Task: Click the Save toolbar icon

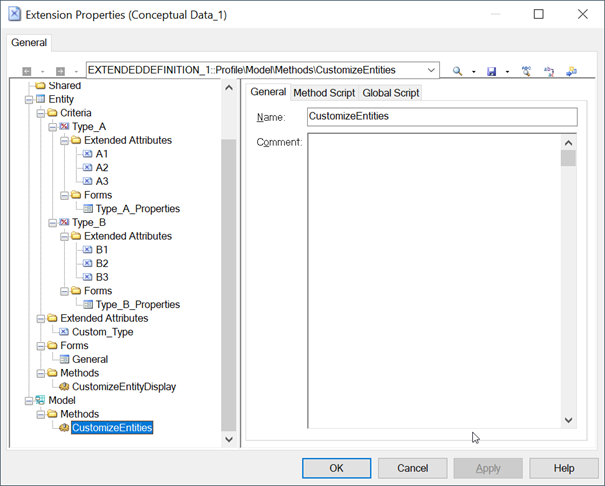Action: 491,71
